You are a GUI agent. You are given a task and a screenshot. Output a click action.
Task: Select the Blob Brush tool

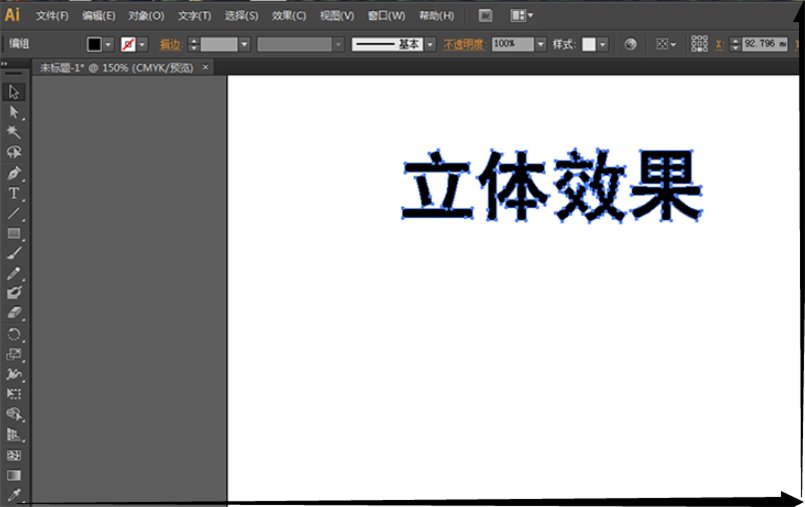14,292
